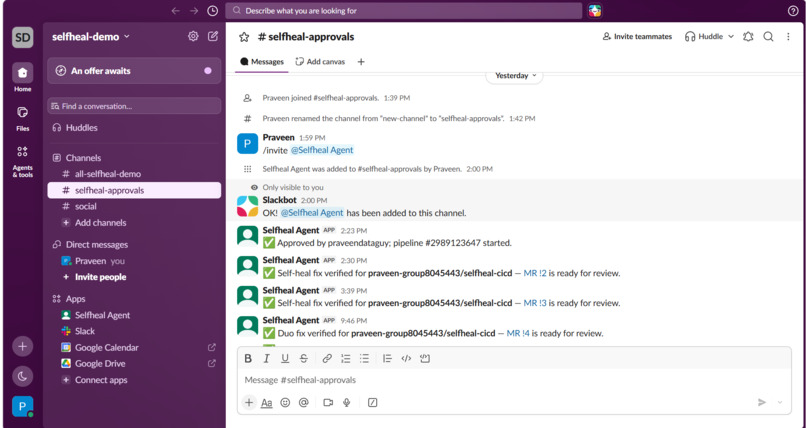Image resolution: width=806 pixels, height=428 pixels.
Task: Click the top search bar
Action: [x=404, y=11]
